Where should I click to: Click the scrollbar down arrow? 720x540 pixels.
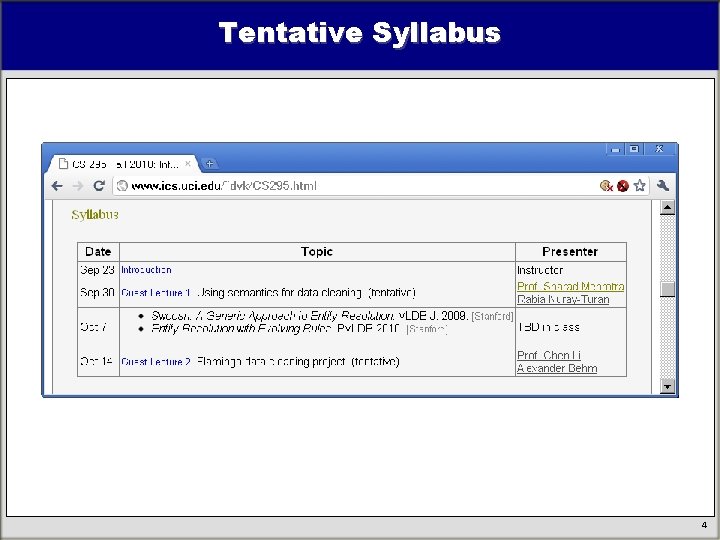(667, 387)
